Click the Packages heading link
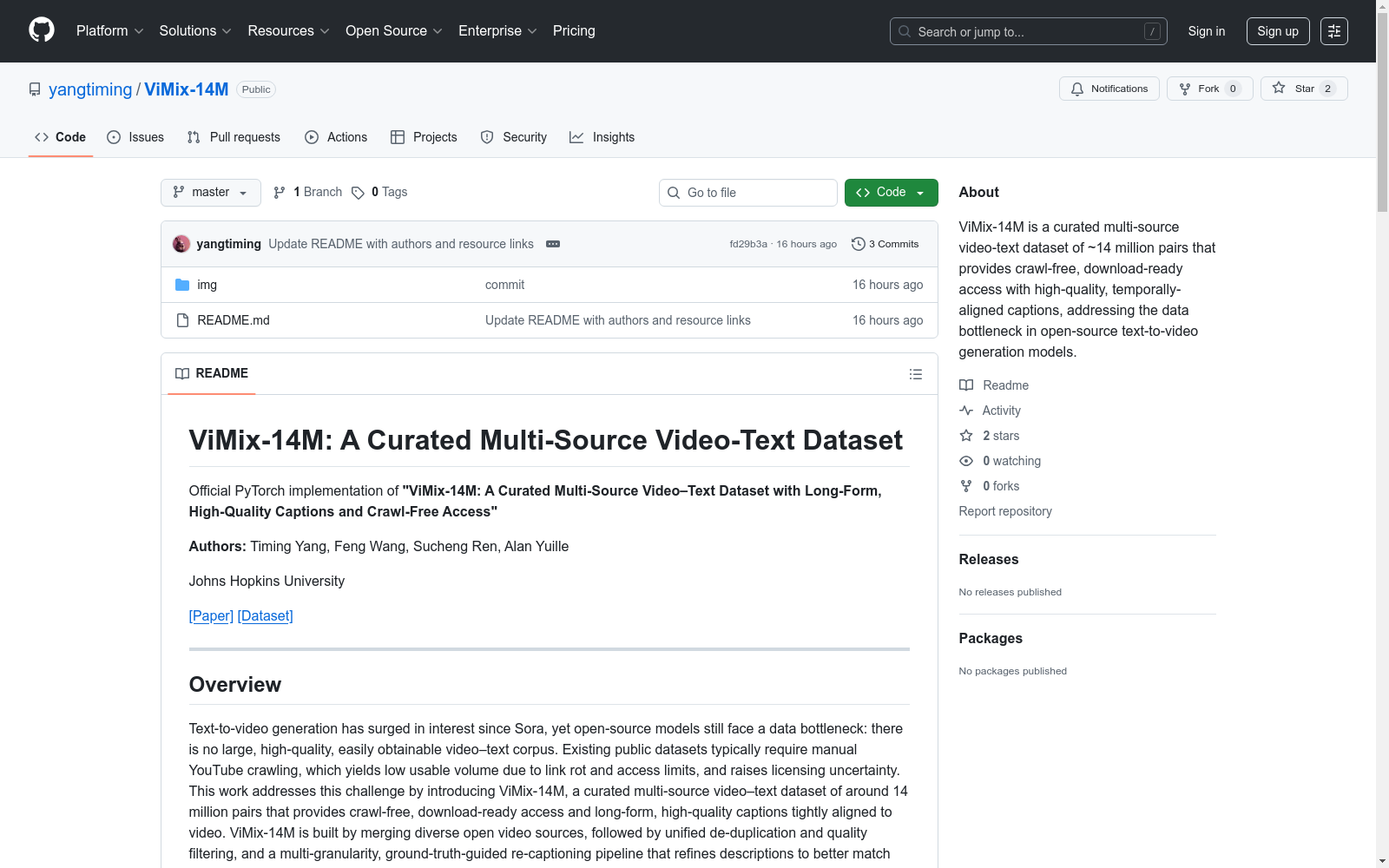The image size is (1389, 868). pos(991,639)
